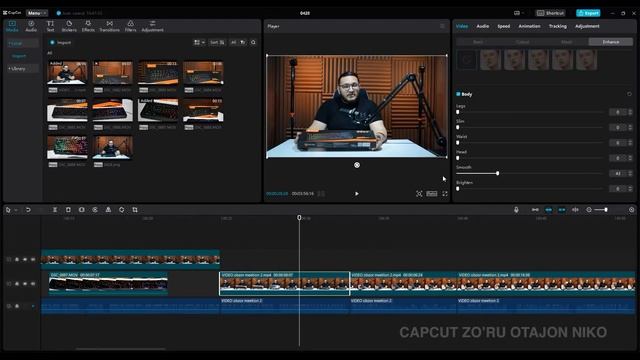Switch to the Tracking tab
The height and width of the screenshot is (360, 640).
tap(558, 26)
